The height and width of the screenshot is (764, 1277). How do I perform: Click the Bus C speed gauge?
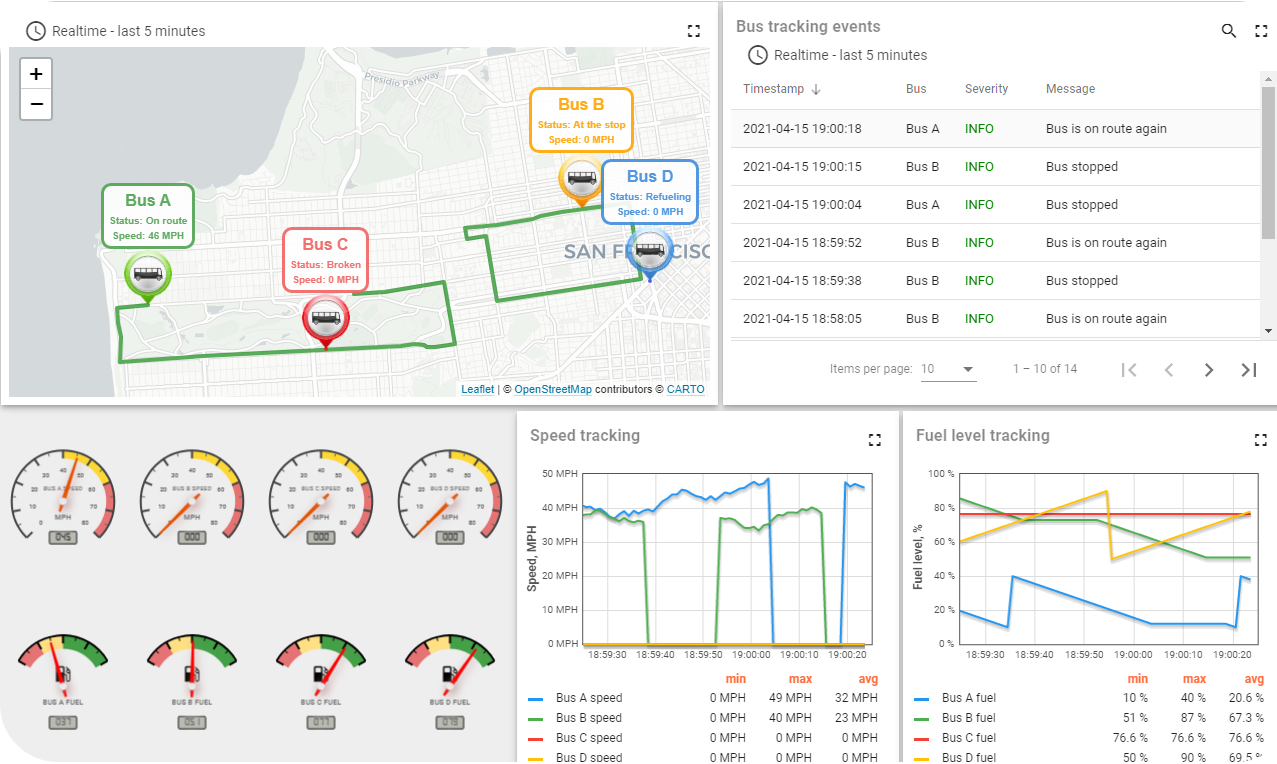(x=321, y=497)
